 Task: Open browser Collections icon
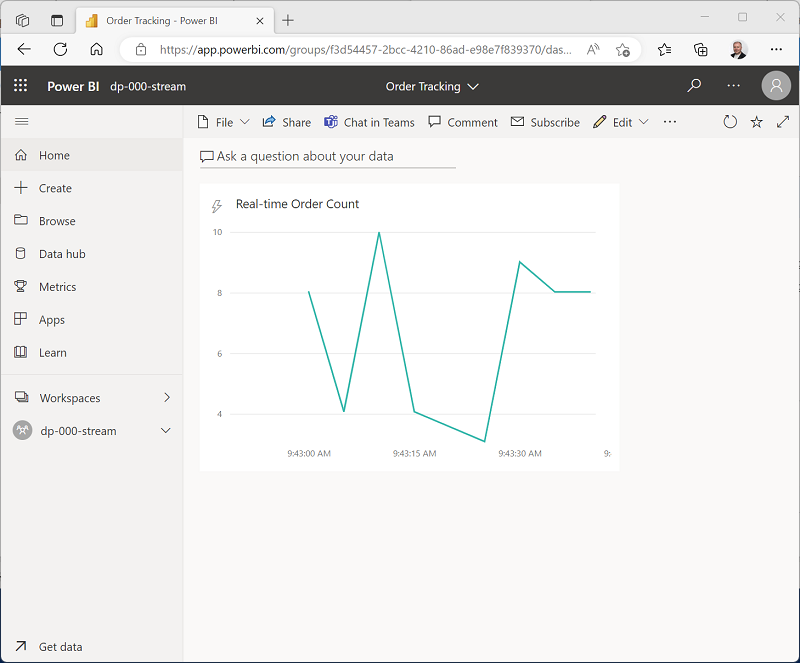click(701, 50)
